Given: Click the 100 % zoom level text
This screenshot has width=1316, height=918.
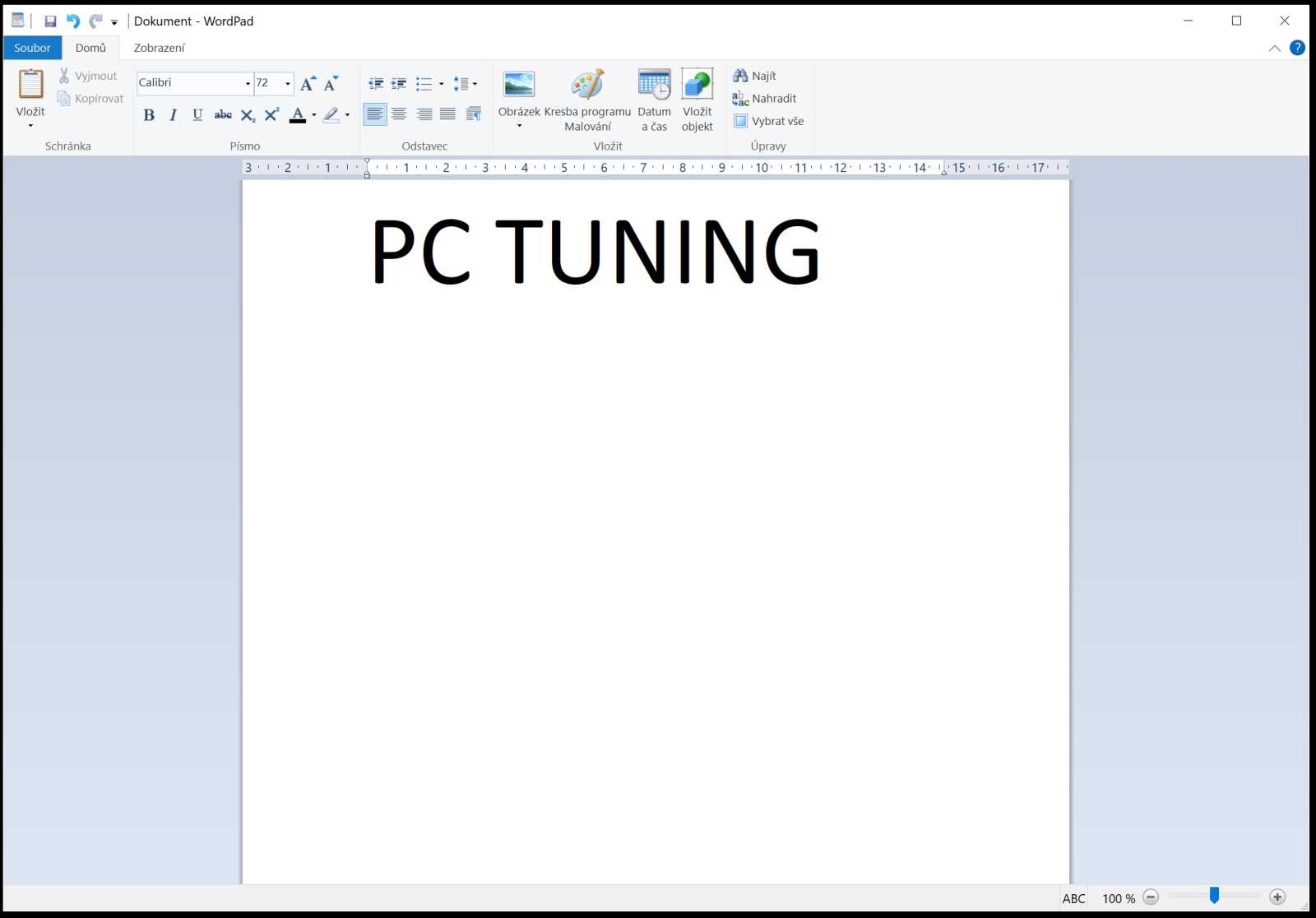Looking at the screenshot, I should click(x=1119, y=898).
